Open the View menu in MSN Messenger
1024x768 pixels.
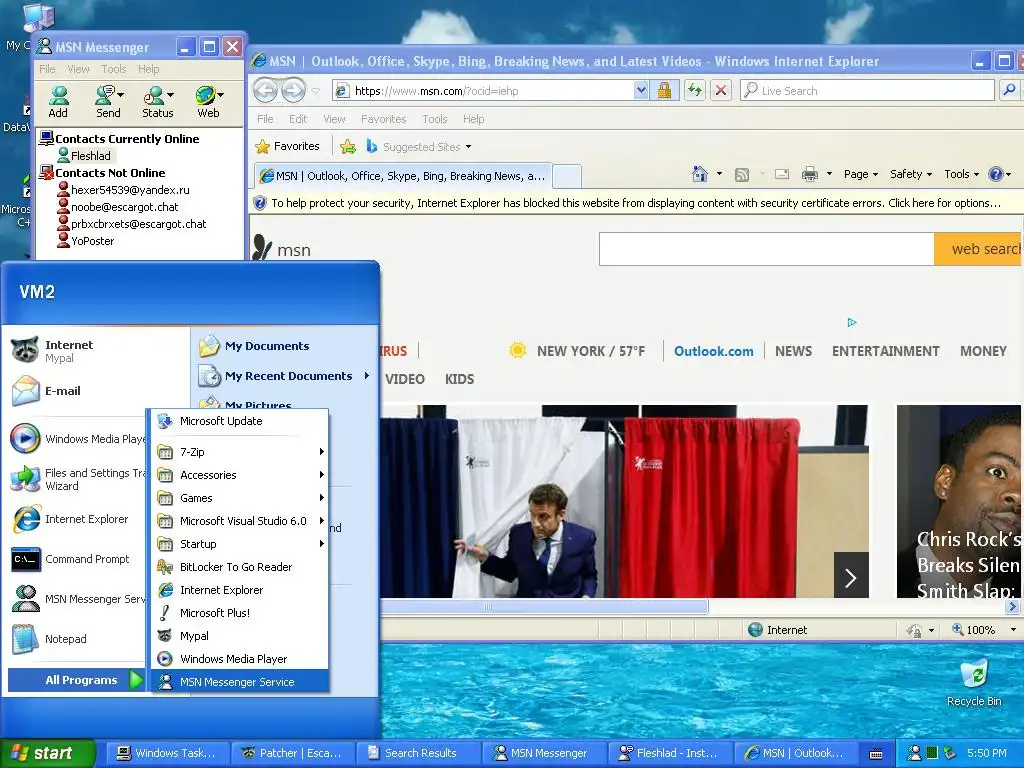click(x=78, y=69)
